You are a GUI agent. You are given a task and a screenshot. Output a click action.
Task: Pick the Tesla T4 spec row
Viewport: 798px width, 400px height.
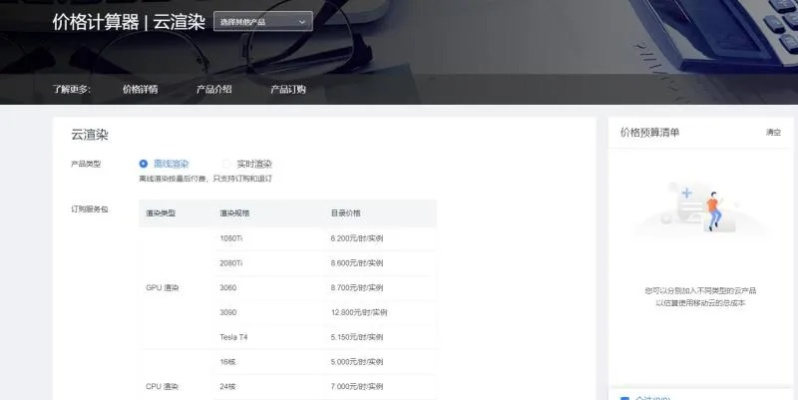tap(233, 337)
